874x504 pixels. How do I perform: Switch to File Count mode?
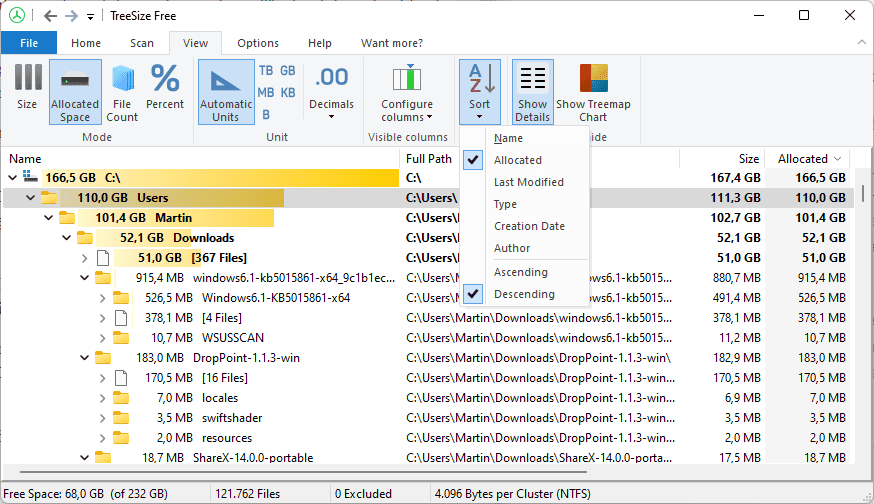tap(122, 92)
